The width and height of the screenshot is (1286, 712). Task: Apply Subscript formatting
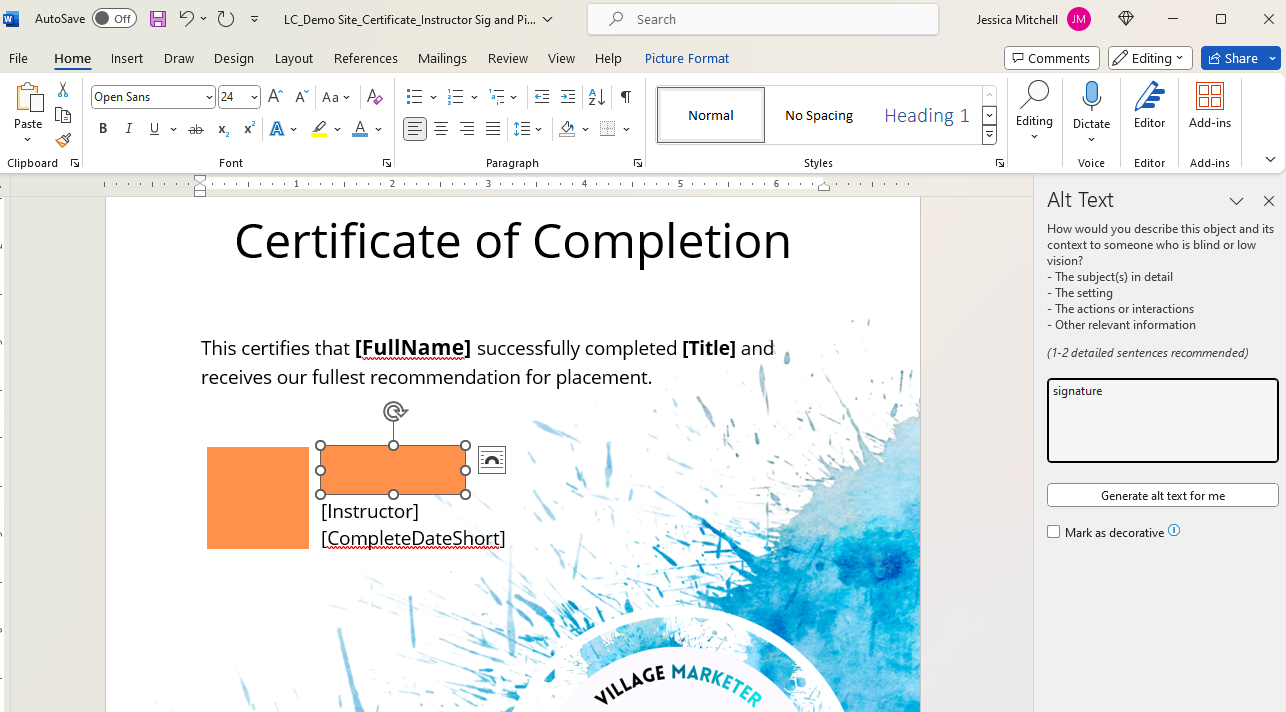point(223,129)
